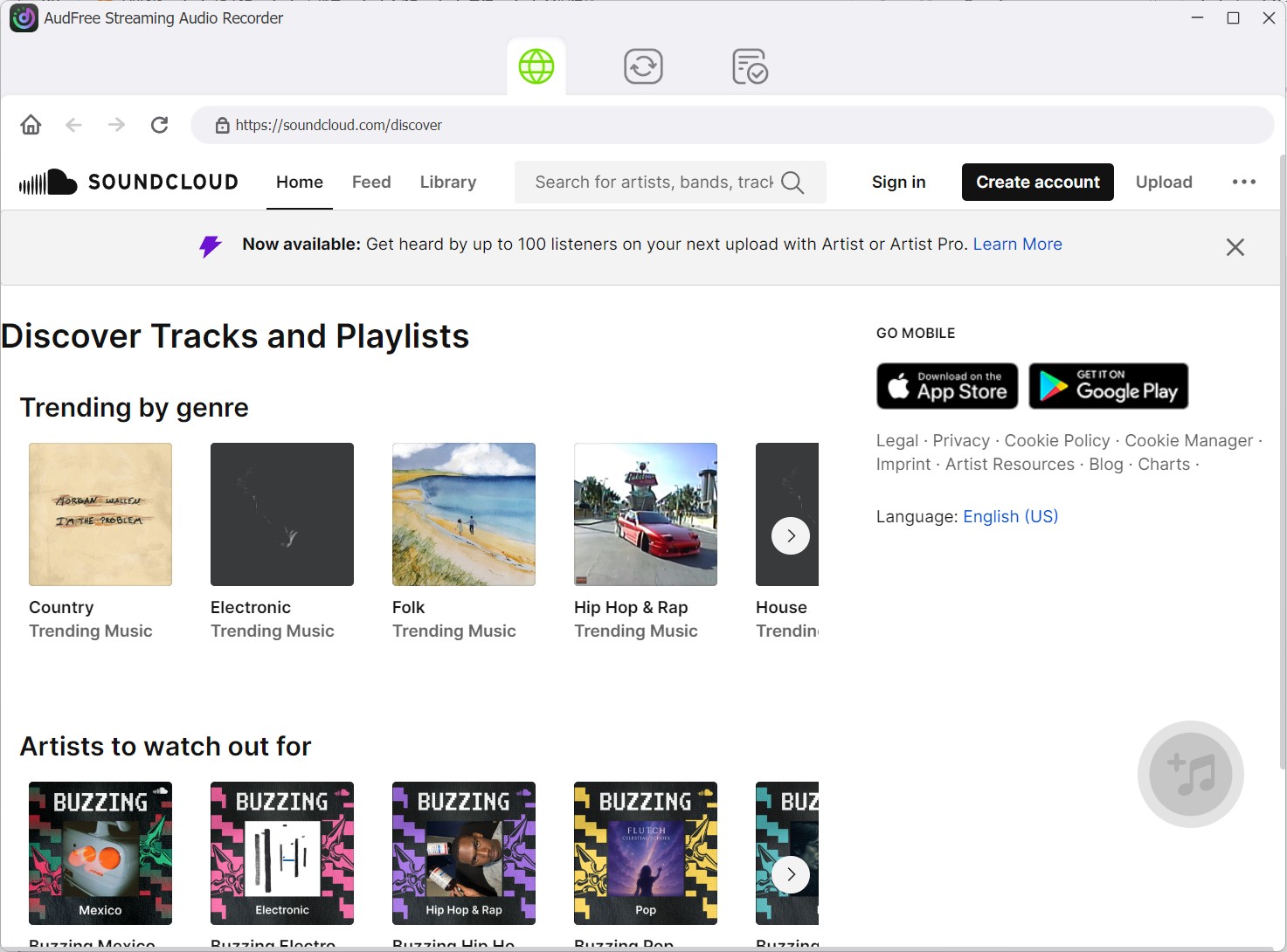The height and width of the screenshot is (952, 1287).
Task: Click the floating add music button
Action: 1191,774
